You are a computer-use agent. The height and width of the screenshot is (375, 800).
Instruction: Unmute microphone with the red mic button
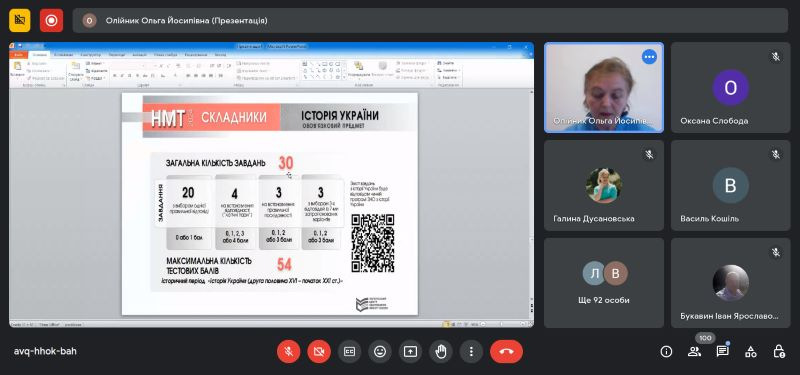point(288,352)
